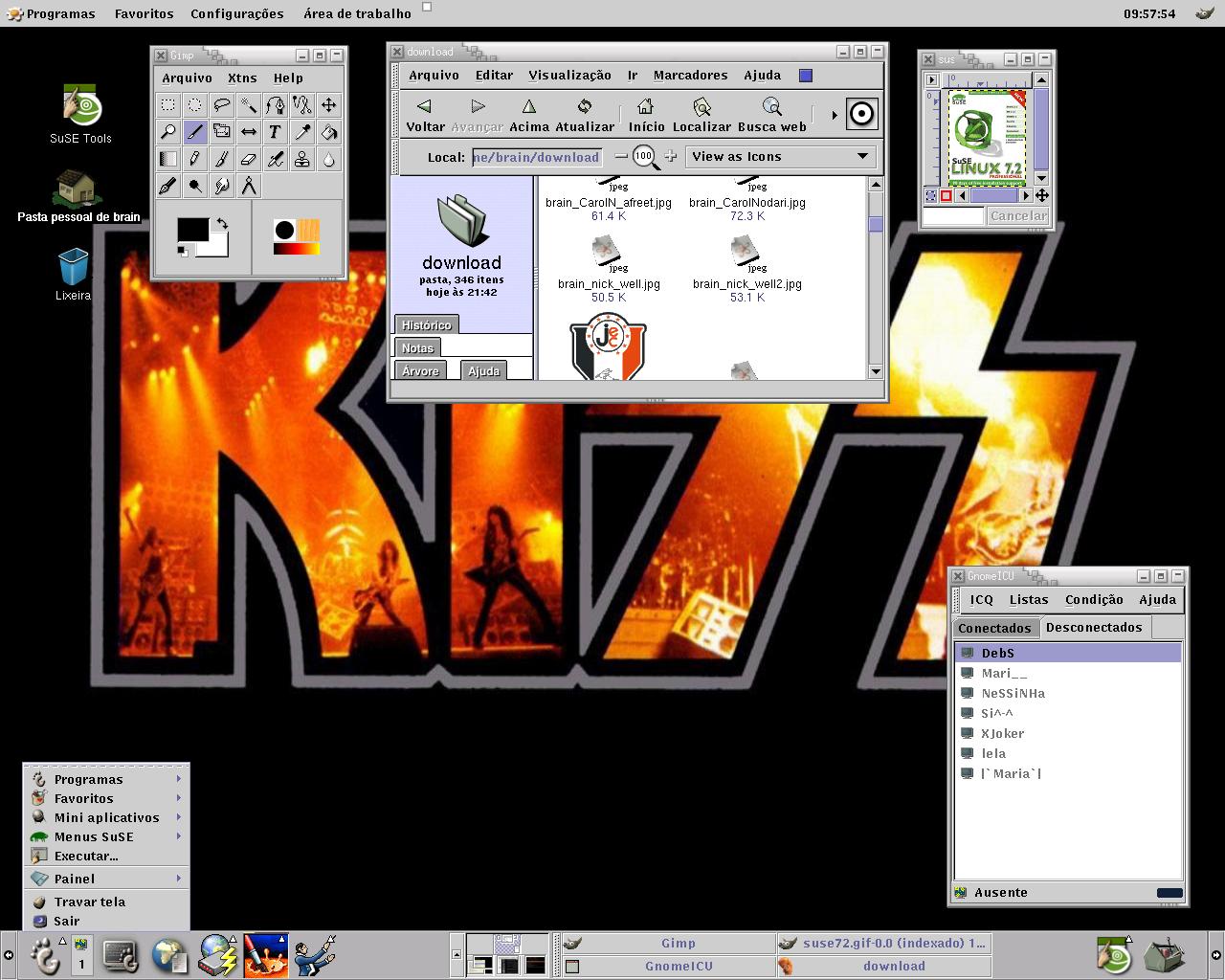
Task: Open the active gradient selector in Gimp
Action: (296, 249)
